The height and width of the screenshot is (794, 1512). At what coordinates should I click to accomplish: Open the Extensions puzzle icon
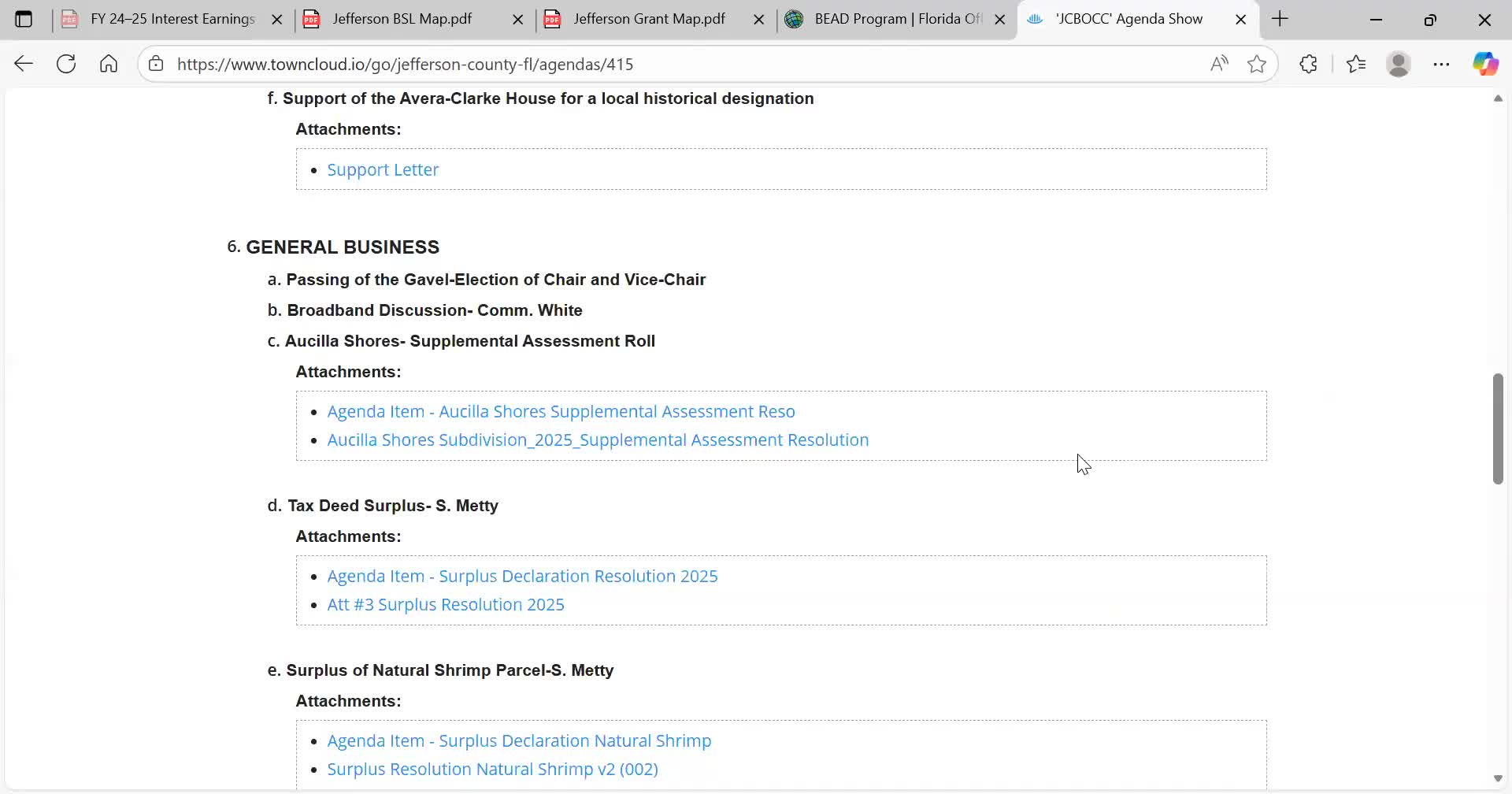1309,64
